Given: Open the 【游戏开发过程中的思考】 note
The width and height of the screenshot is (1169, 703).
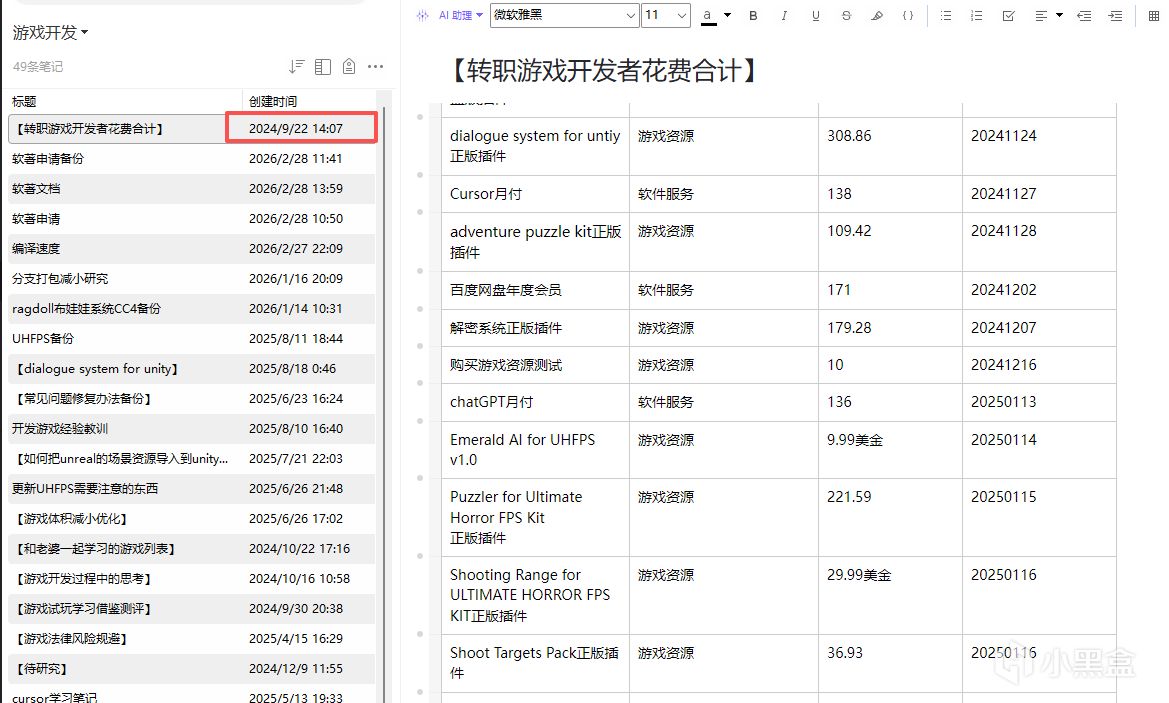Looking at the screenshot, I should (x=192, y=579).
